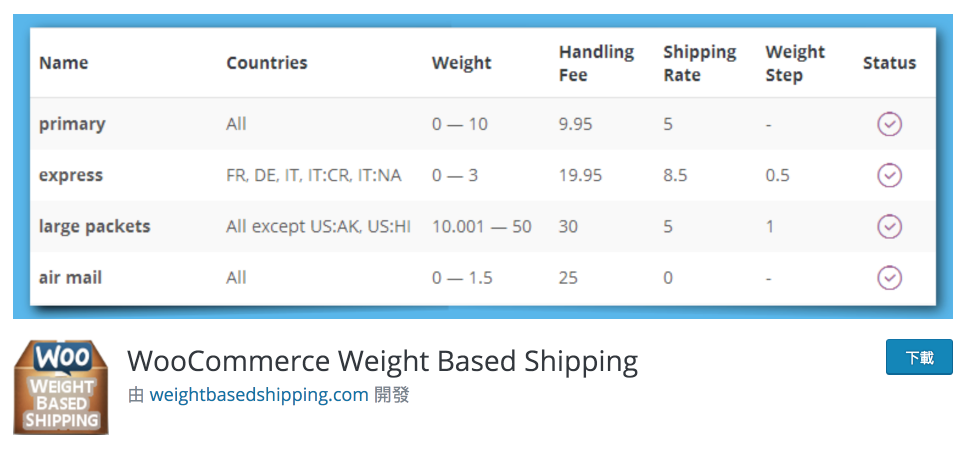Open the primary shipping rule
The image size is (962, 471).
click(72, 124)
